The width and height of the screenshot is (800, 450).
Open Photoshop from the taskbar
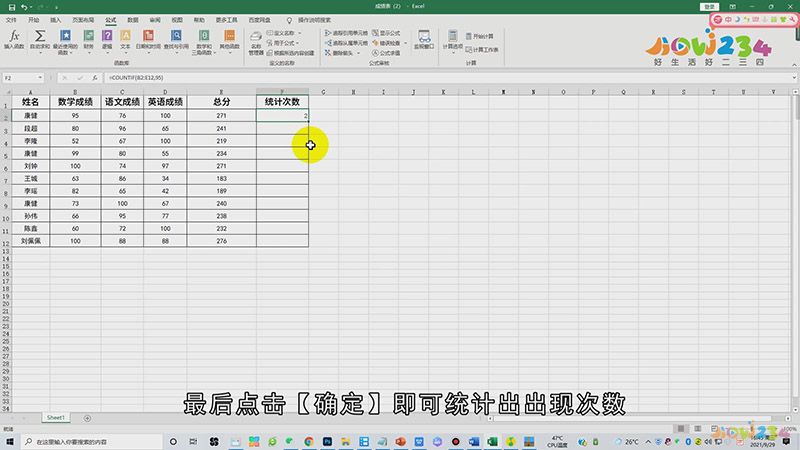(327, 442)
